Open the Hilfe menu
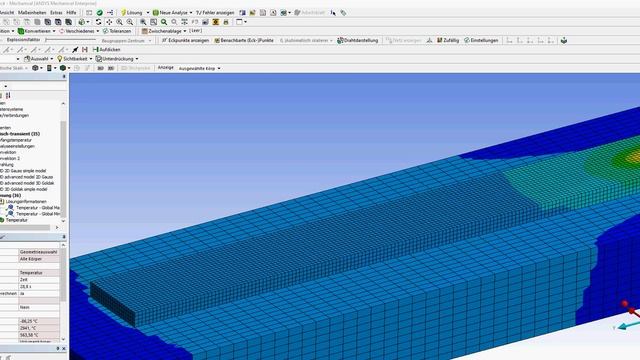Screen dimensions: 640x360 point(71,13)
